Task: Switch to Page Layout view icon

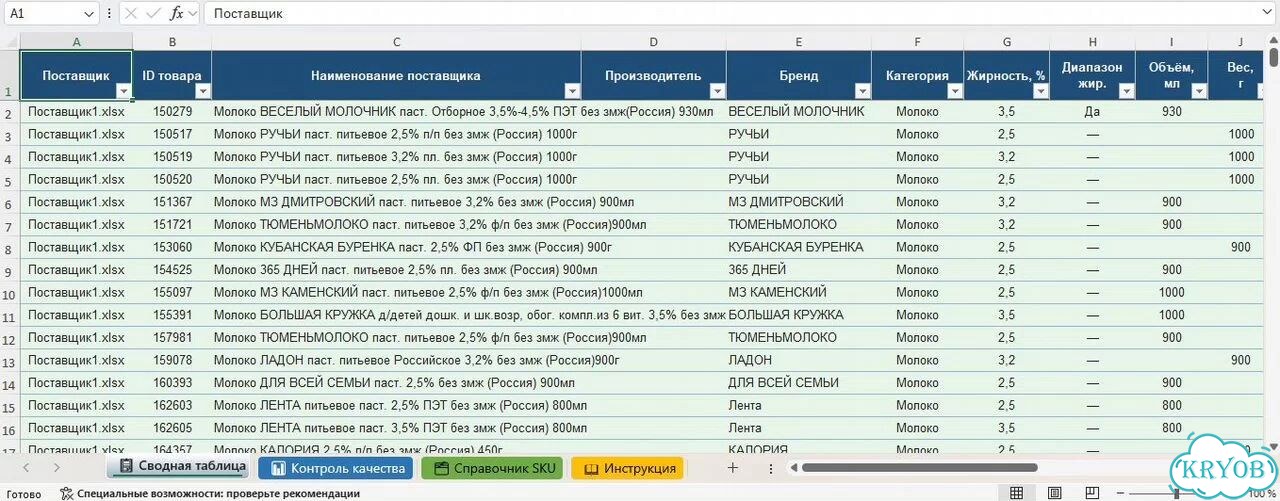Action: tap(1054, 493)
